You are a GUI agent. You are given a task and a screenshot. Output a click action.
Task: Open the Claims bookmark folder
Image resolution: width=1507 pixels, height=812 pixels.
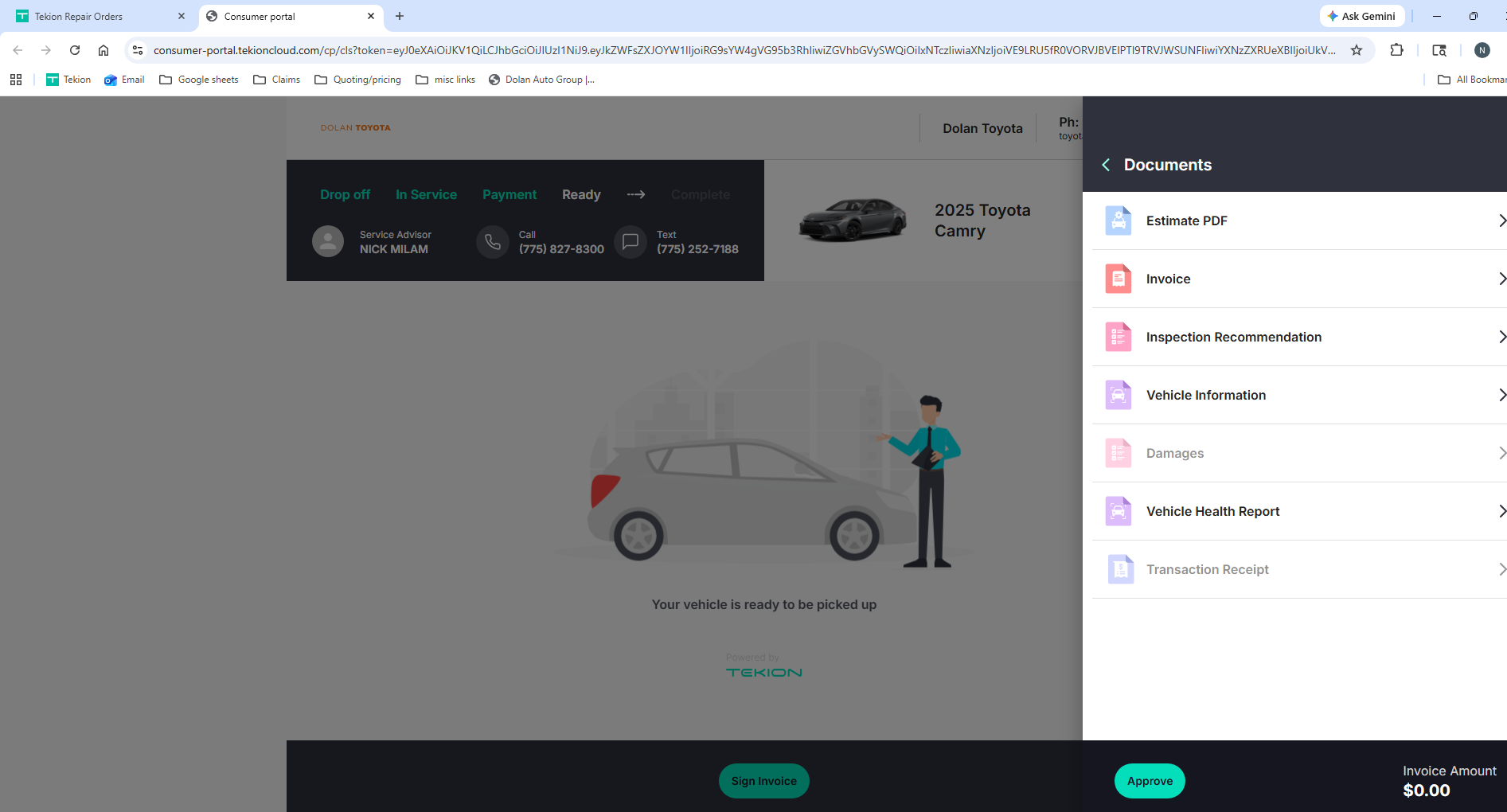[x=276, y=80]
